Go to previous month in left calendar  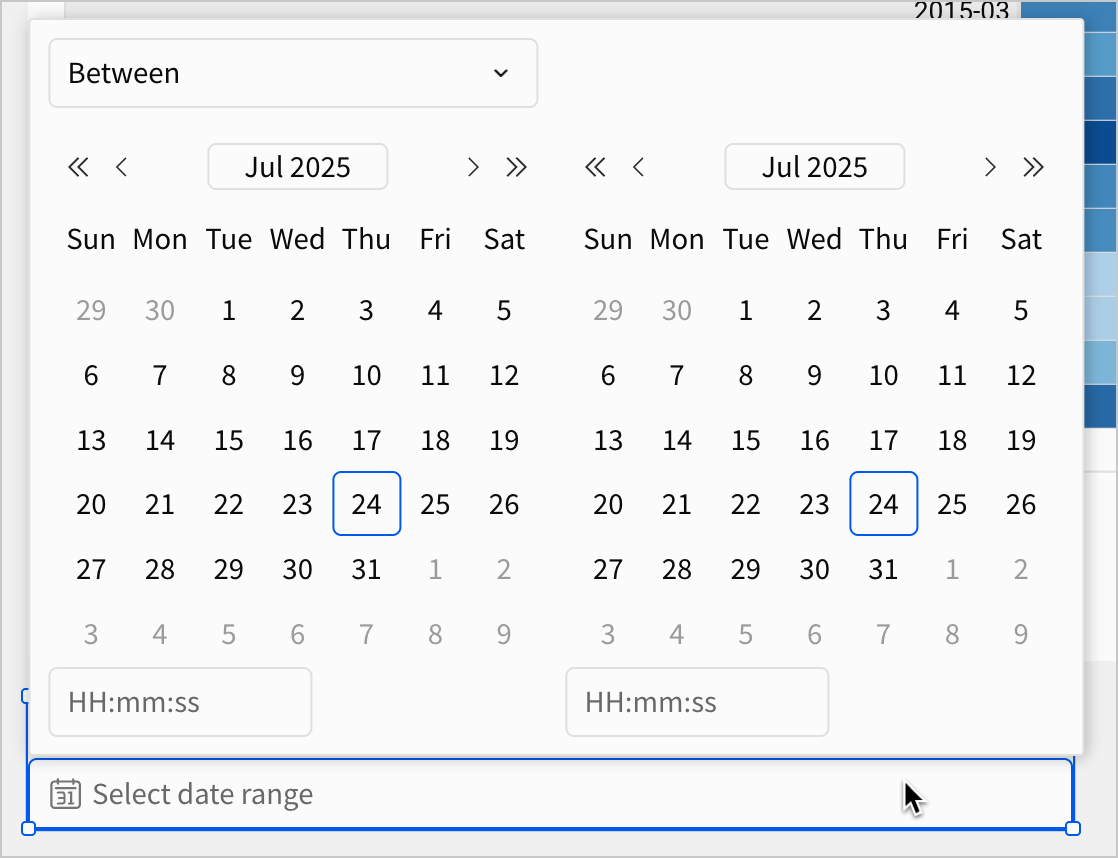point(122,167)
